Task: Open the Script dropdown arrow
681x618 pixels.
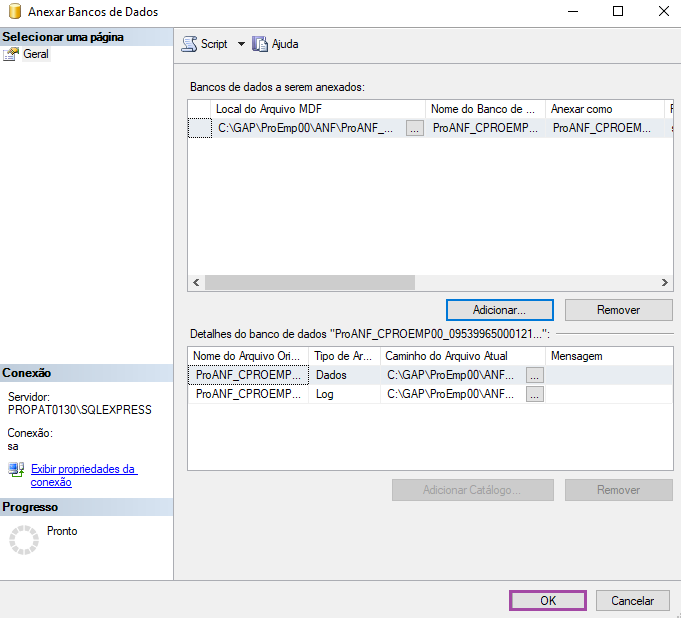Action: 241,44
